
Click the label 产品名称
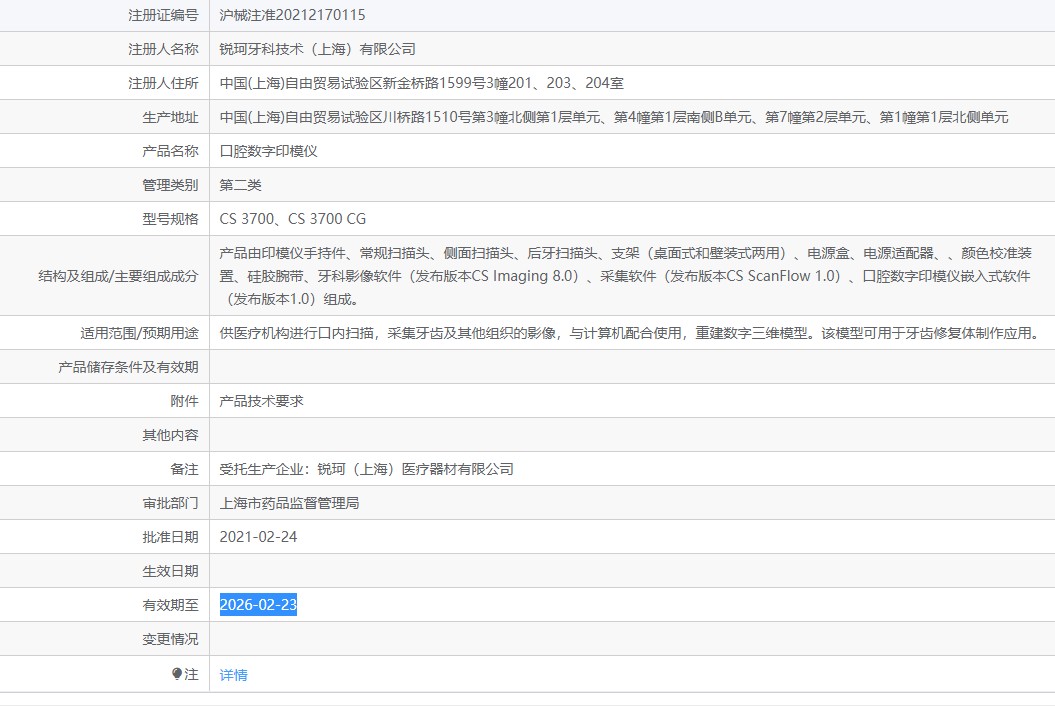point(170,151)
